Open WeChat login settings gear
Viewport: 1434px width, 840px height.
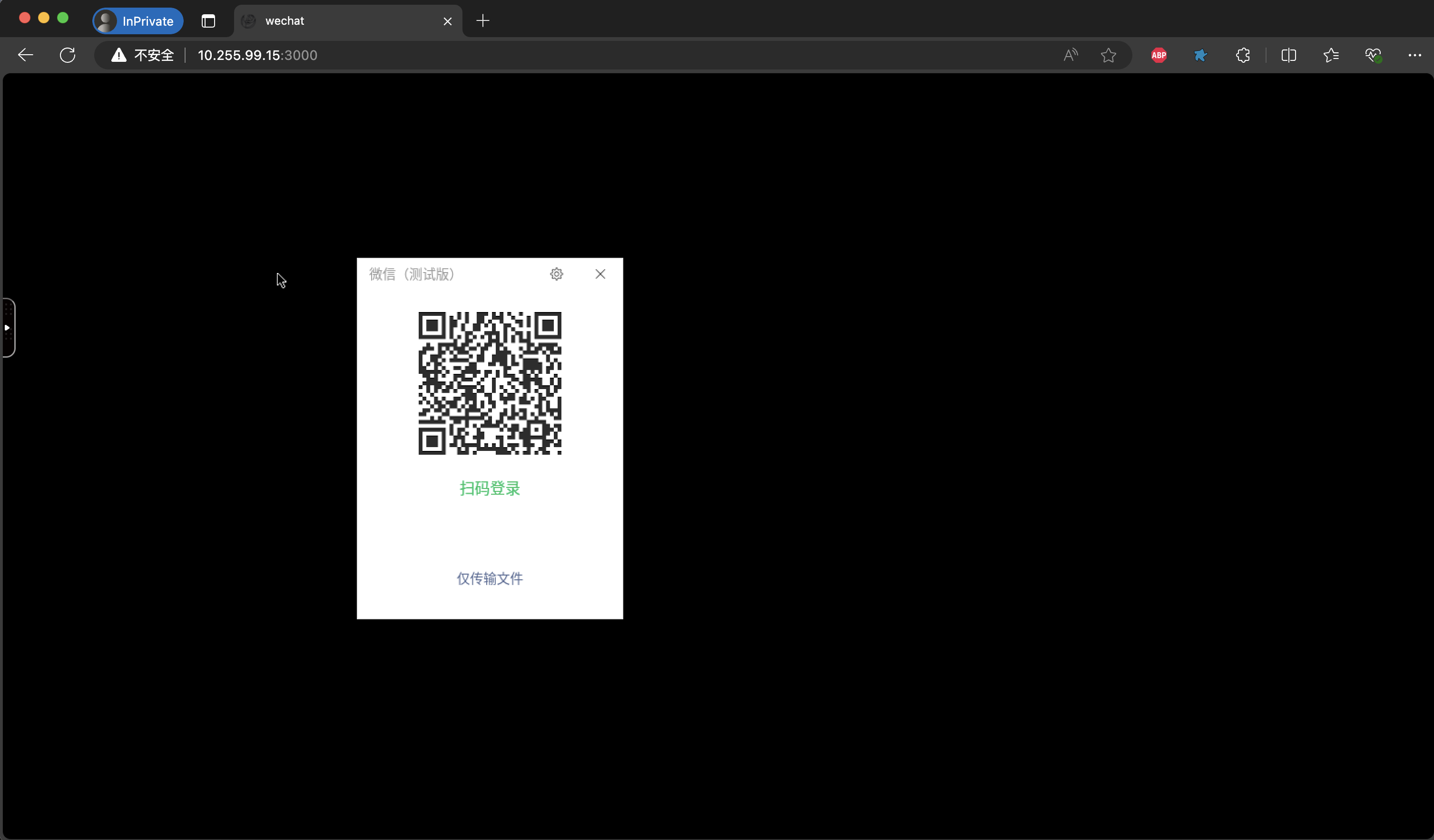556,274
